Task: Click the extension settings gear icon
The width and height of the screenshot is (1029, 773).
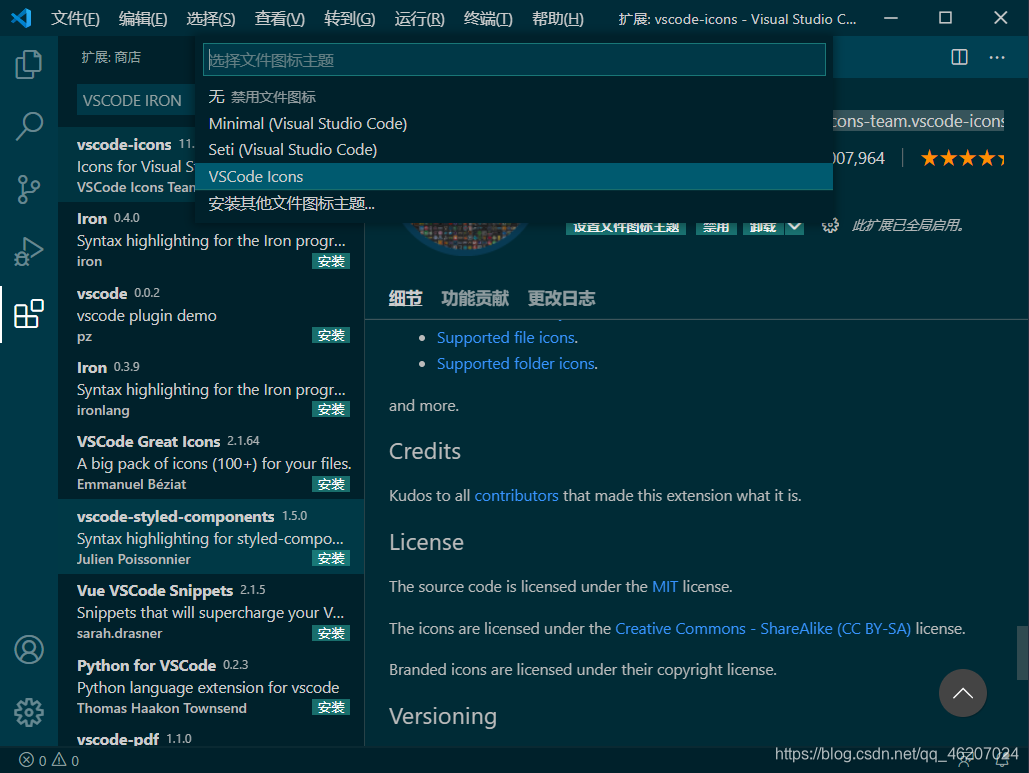Action: (830, 226)
